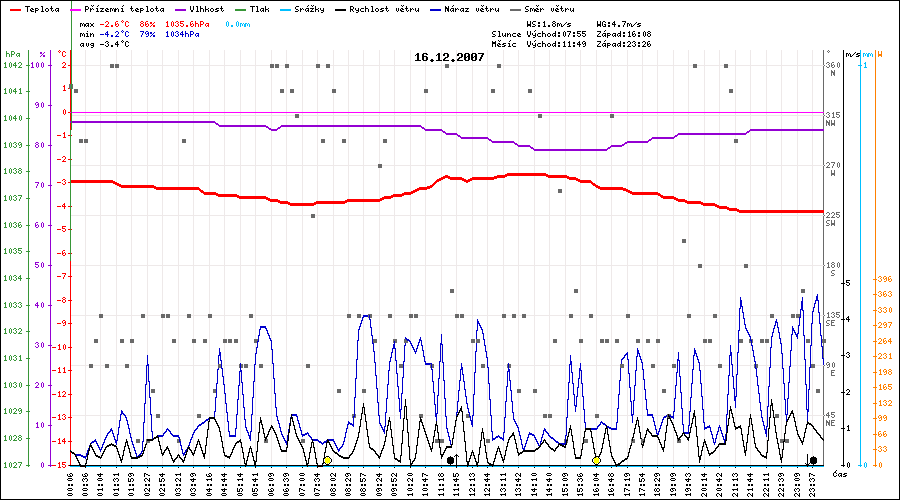Click the wind speed text WS:1.8m/s
The width and height of the screenshot is (900, 500).
(x=549, y=24)
